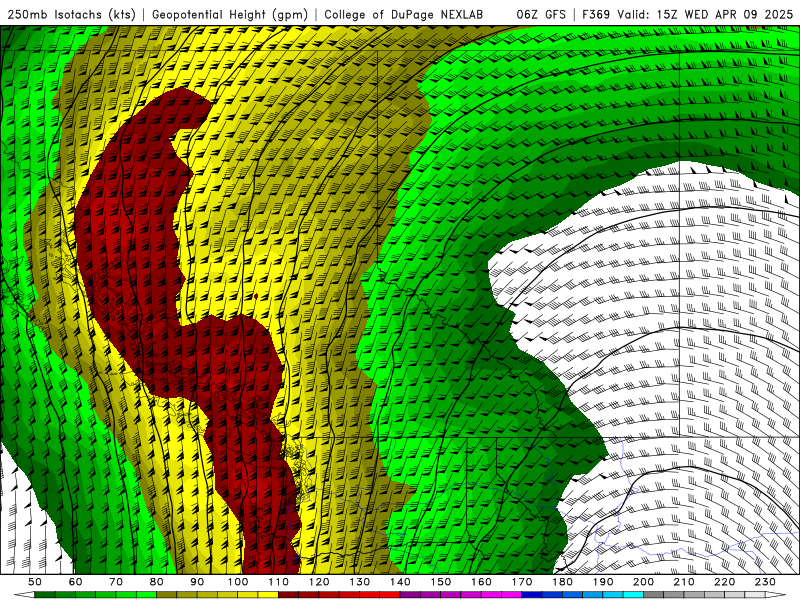This screenshot has height=600, width=800.
Task: Click the 90 label on the color scale
Action: point(197,582)
